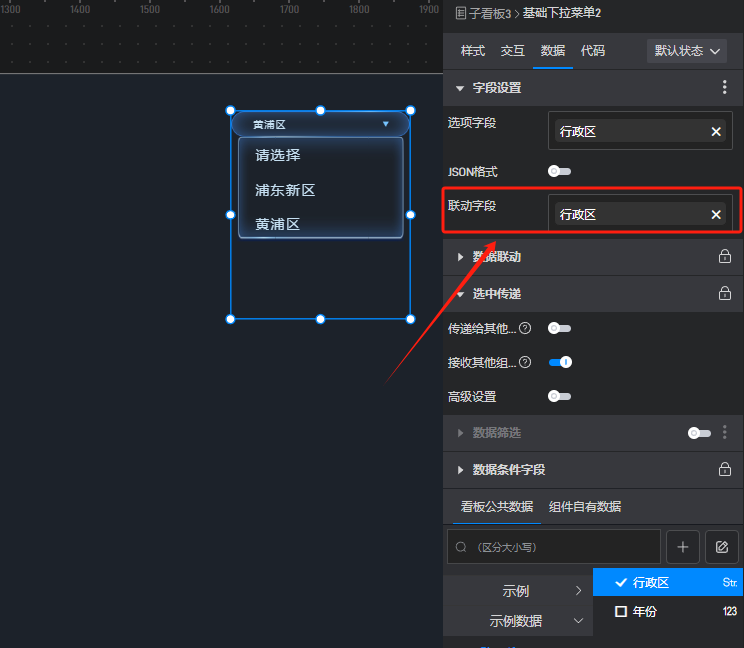Toggle the 传递给其他 switch

coord(559,328)
